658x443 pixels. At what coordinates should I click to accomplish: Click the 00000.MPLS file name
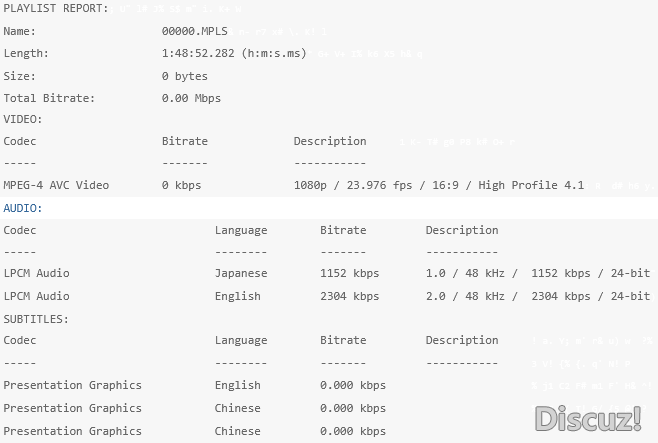click(x=194, y=31)
